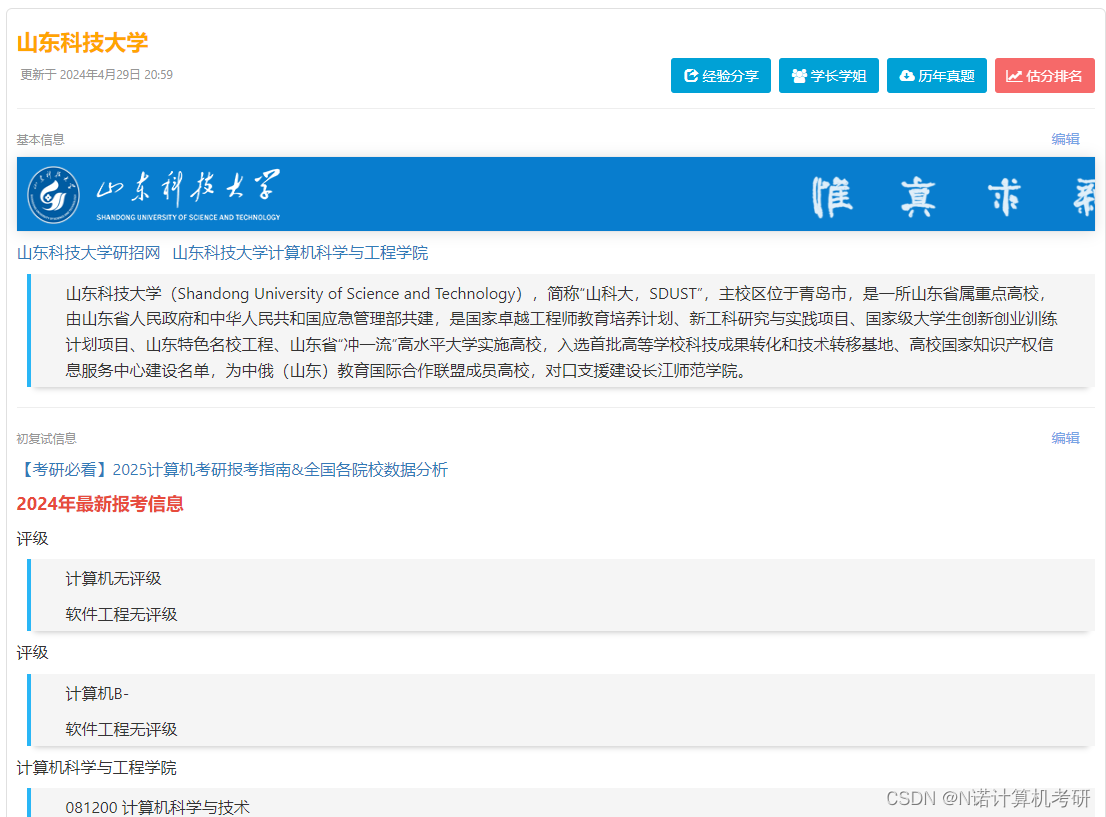Click the 计算机科学与工程学院 subheading
Image resolution: width=1106 pixels, height=817 pixels.
97,768
